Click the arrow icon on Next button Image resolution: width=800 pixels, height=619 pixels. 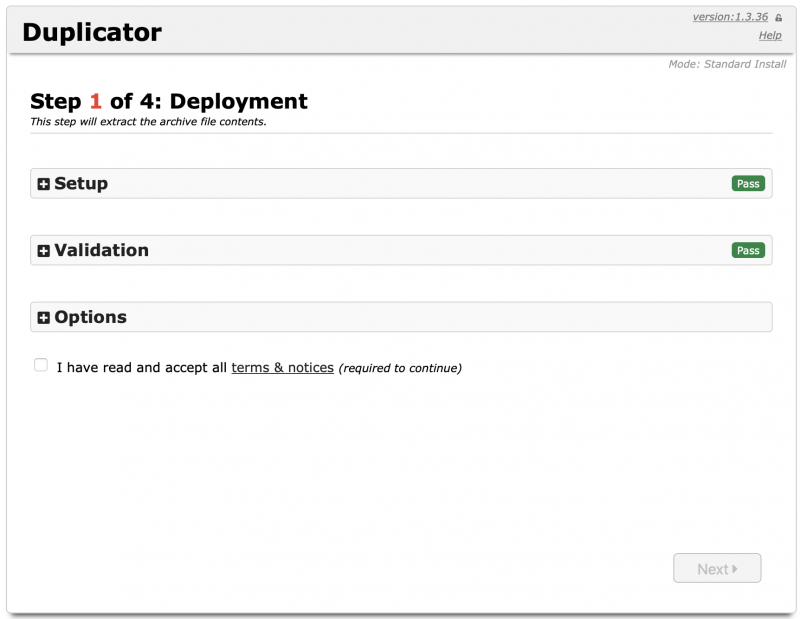pyautogui.click(x=735, y=569)
